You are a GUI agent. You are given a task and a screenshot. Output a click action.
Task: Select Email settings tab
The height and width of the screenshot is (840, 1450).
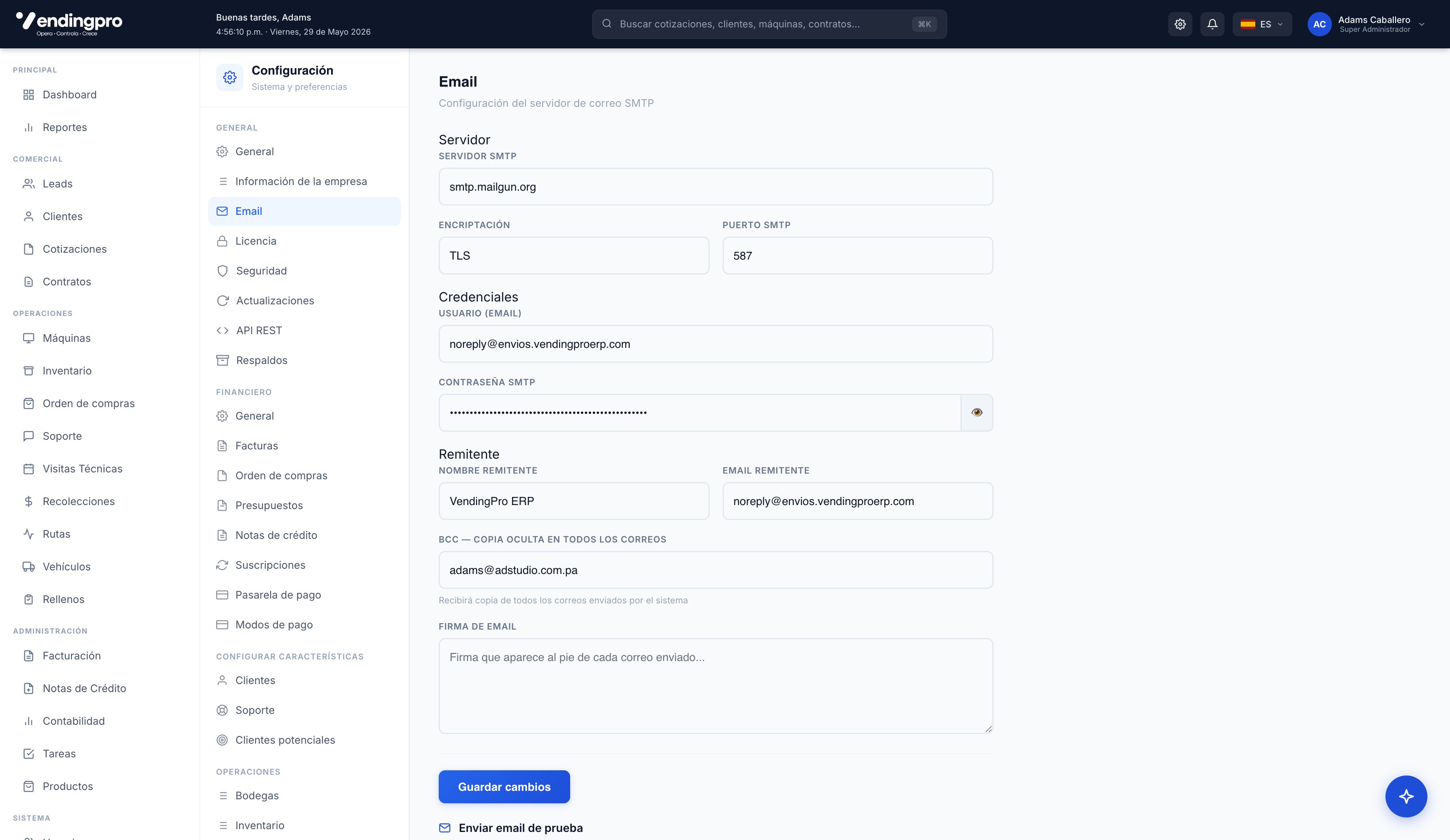pos(304,211)
